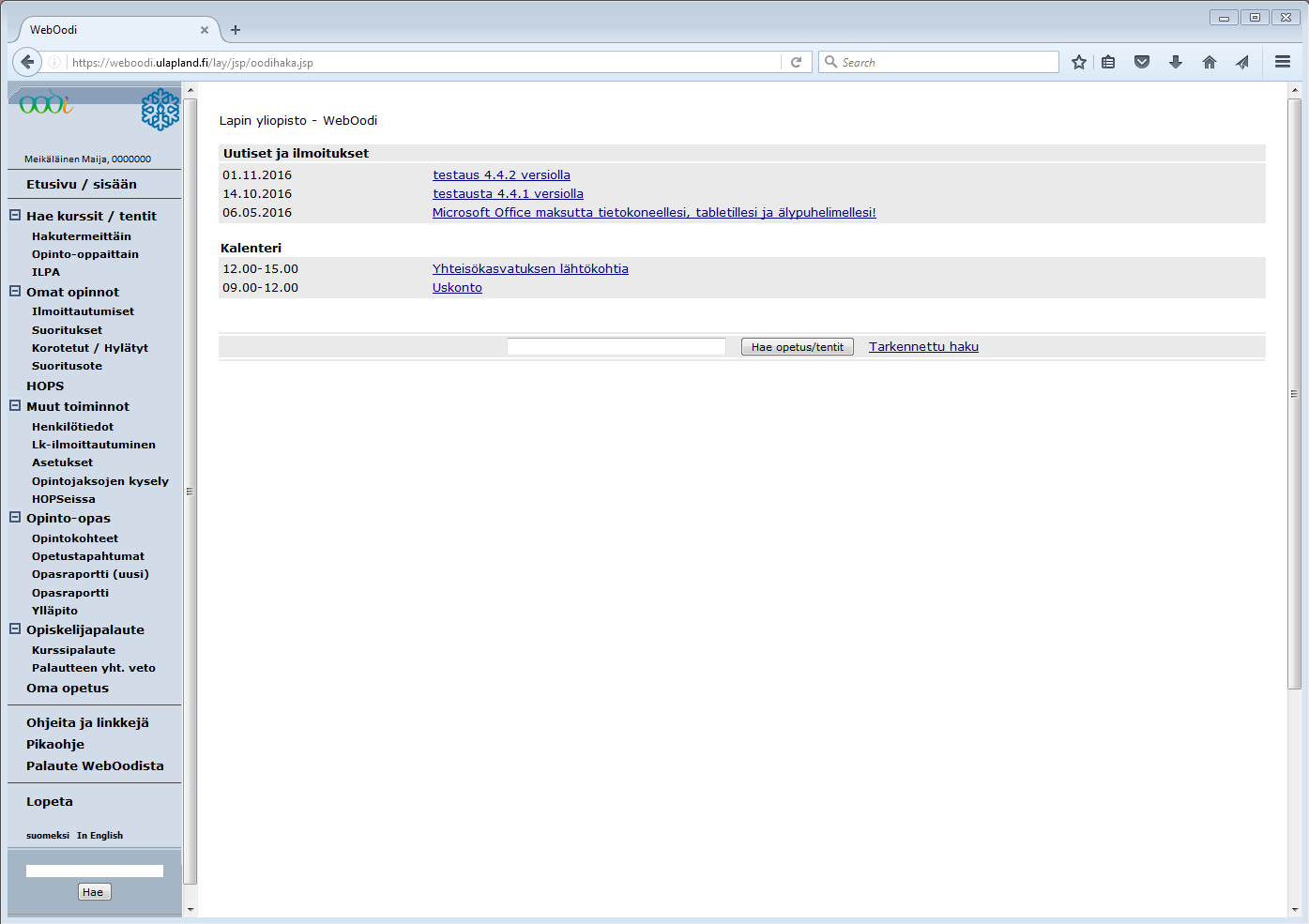Open Microsoft Office maksutta news link

[x=654, y=213]
